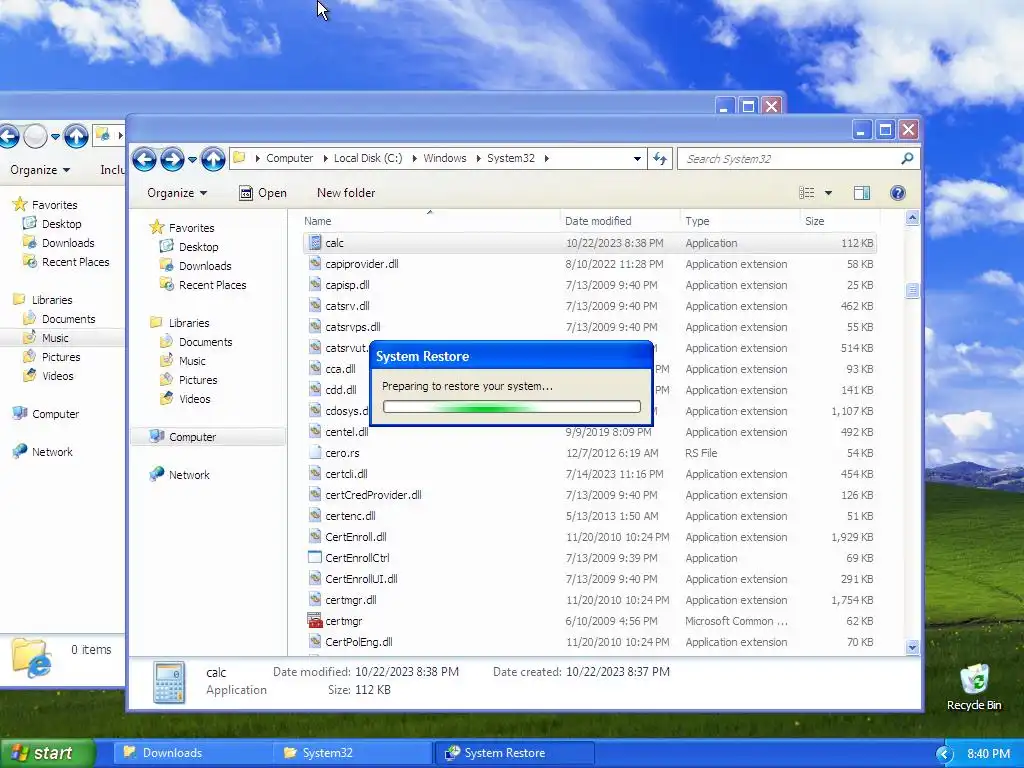1024x768 pixels.
Task: Select centel.dll file
Action: pos(347,432)
